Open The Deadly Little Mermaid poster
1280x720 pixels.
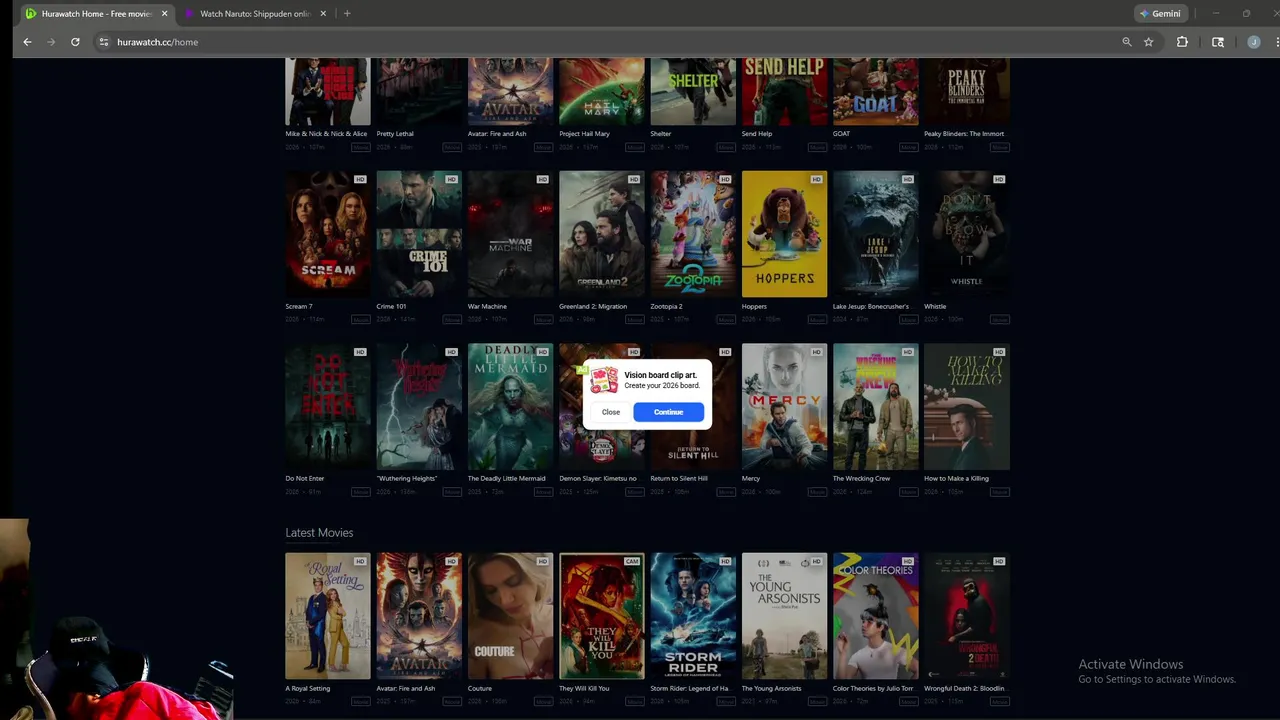(x=510, y=407)
